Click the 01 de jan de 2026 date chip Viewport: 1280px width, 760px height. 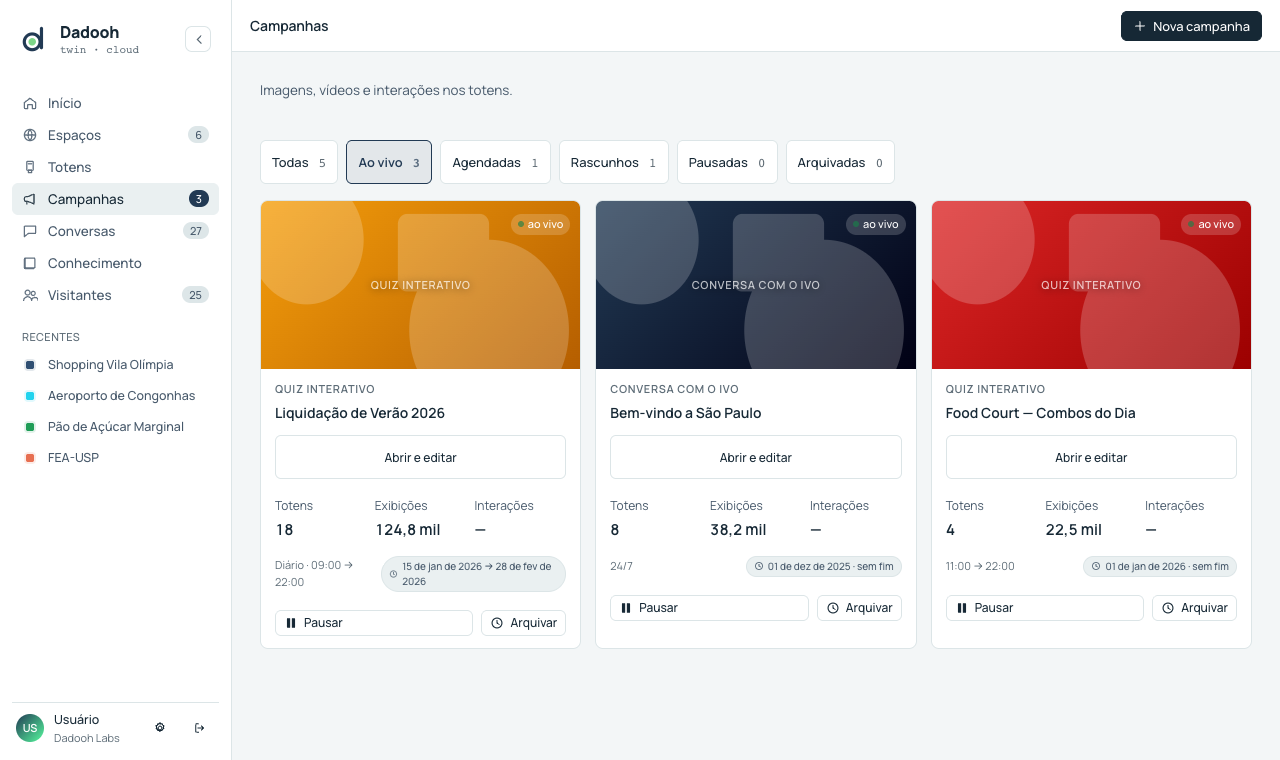pos(1160,567)
